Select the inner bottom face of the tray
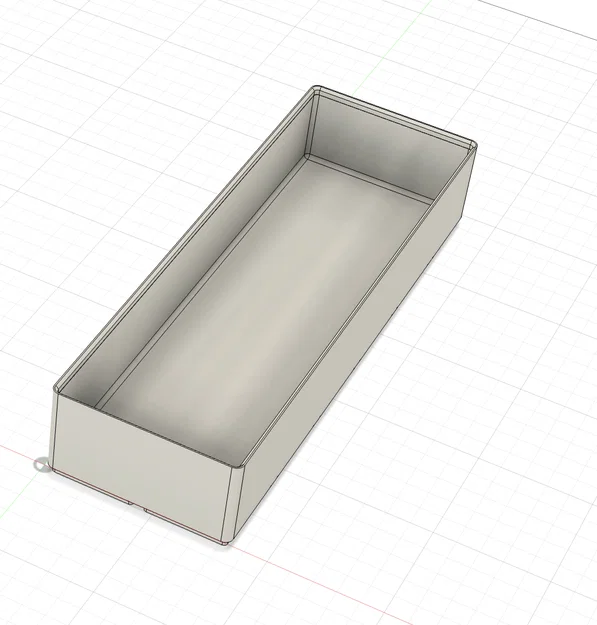Image resolution: width=597 pixels, height=625 pixels. [x=265, y=307]
